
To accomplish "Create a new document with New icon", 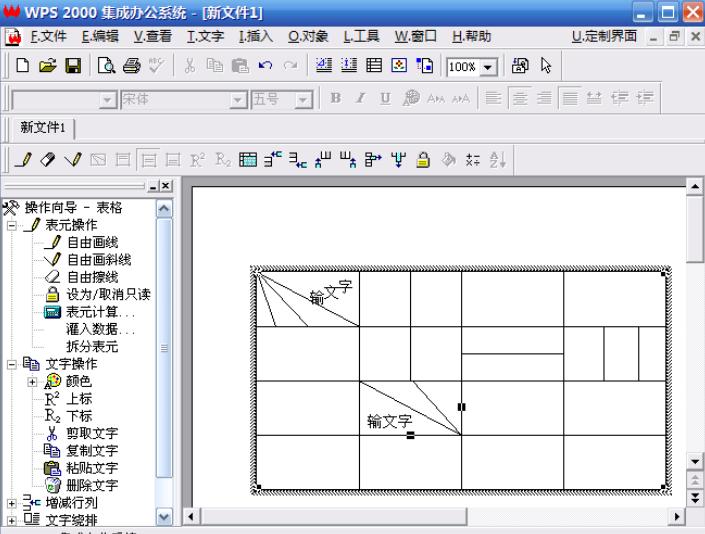I will [x=23, y=66].
